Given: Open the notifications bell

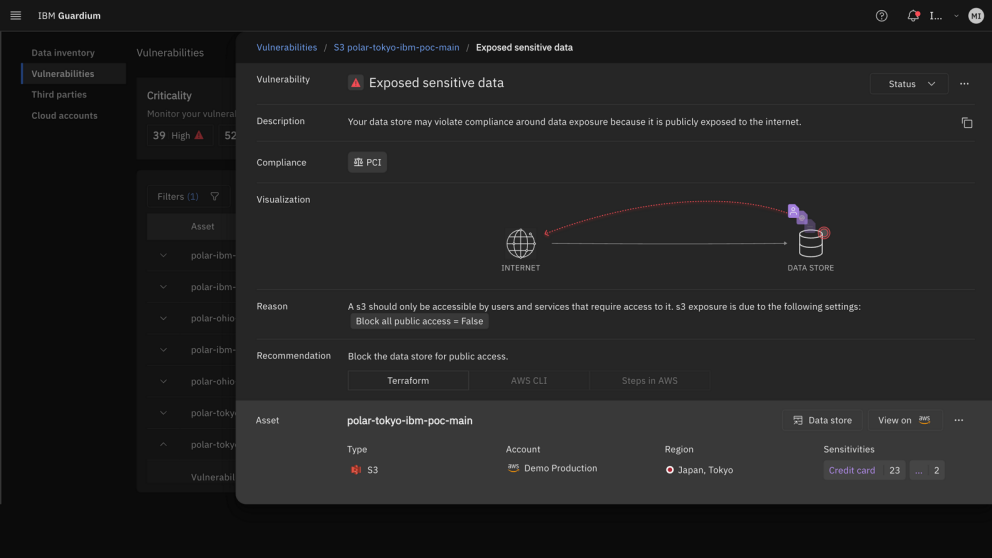Looking at the screenshot, I should coord(913,16).
